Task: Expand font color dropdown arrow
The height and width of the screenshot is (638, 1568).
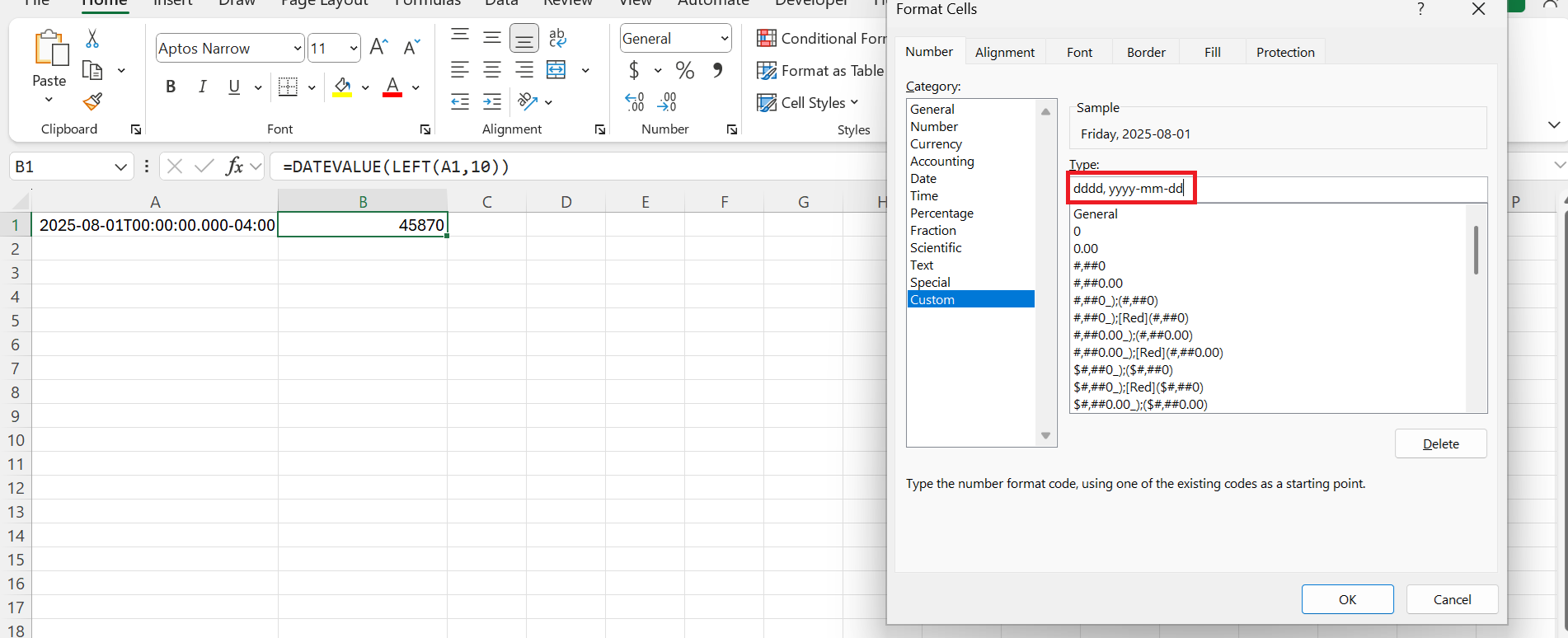Action: point(415,87)
